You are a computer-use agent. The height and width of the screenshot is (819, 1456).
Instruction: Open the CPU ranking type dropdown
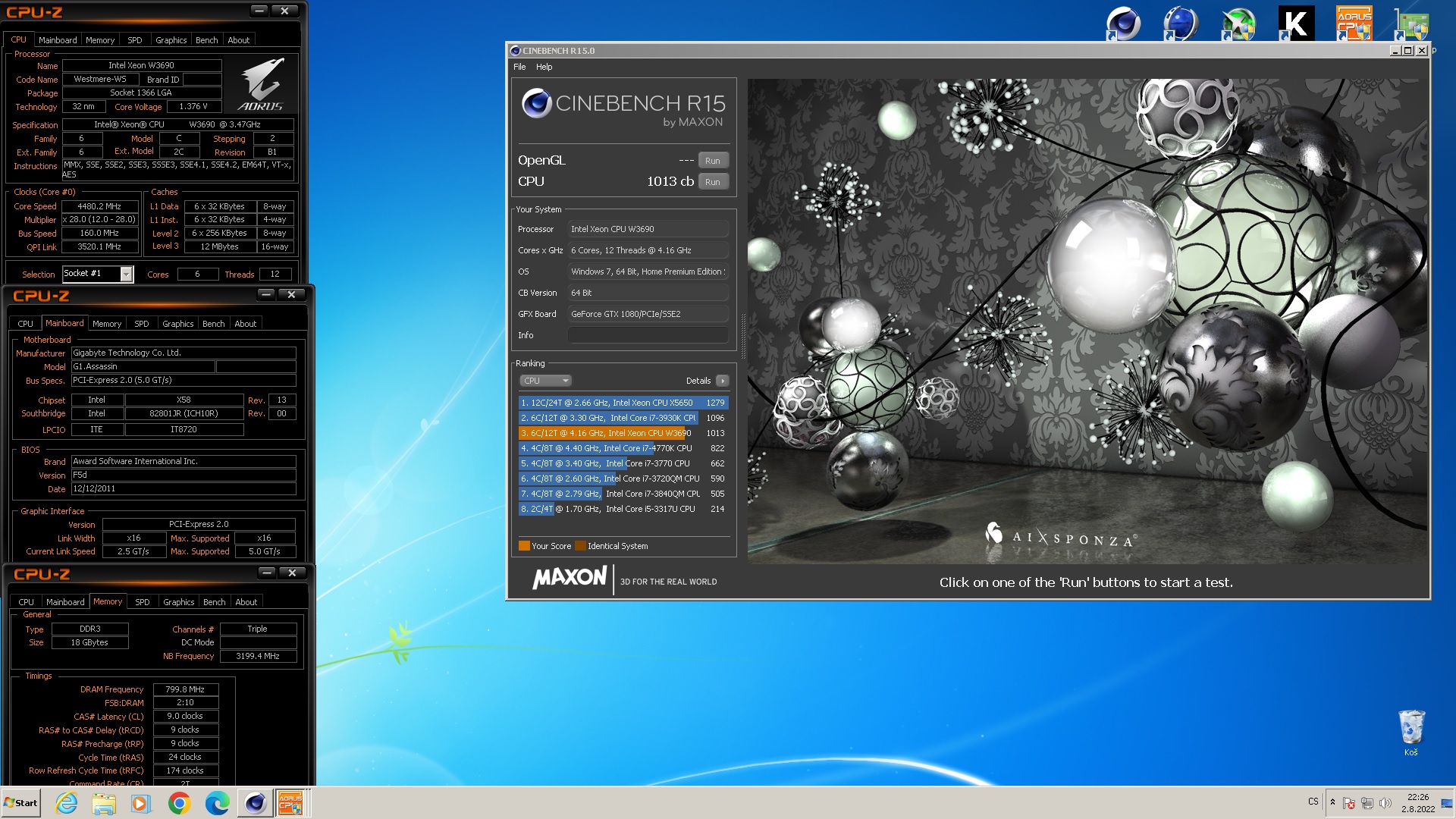click(545, 381)
